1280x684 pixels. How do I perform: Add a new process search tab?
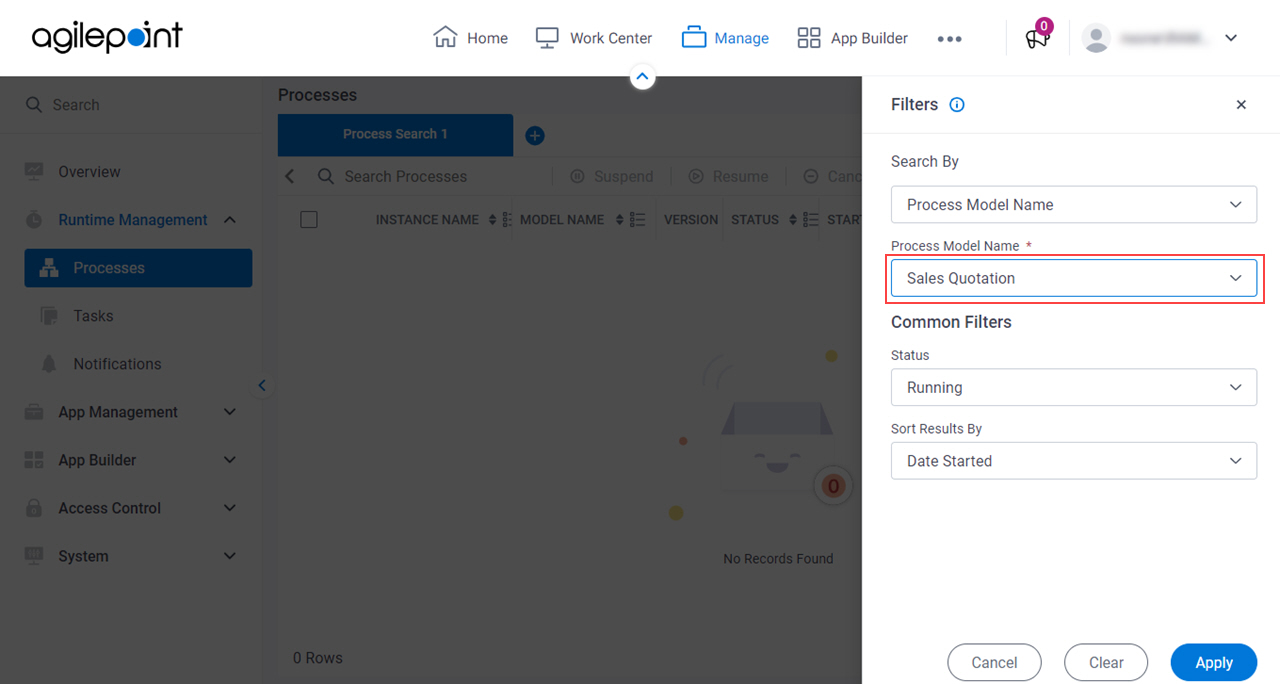coord(535,136)
